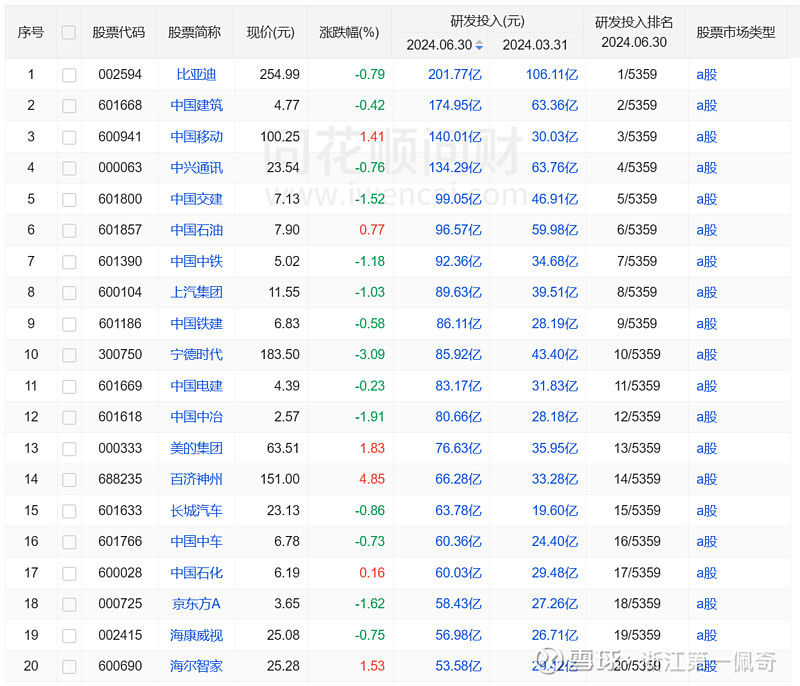The width and height of the screenshot is (800, 686).
Task: Tick the select-all checkbox in the header
Action: pos(69,33)
